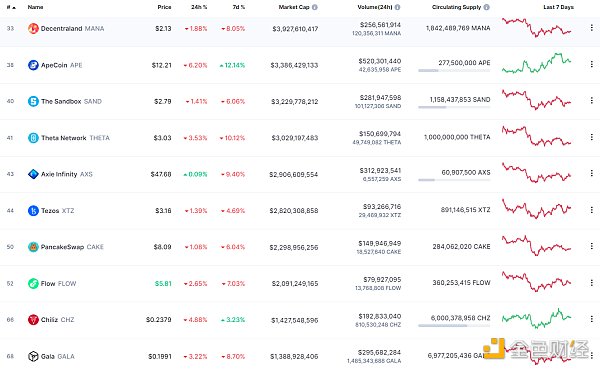This screenshot has width=600, height=370.
Task: Open three-dot menu for Flow row
Action: (591, 282)
